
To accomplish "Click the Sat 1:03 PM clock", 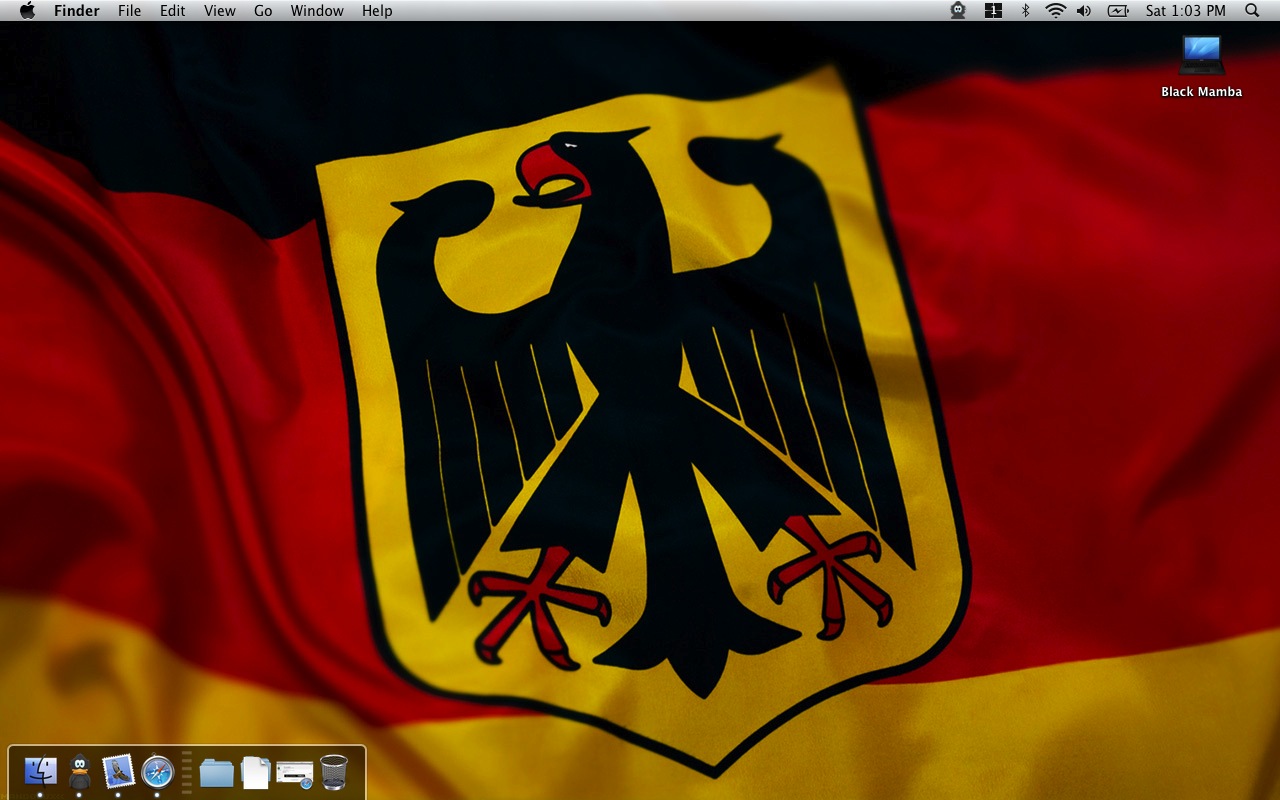I will (1186, 11).
